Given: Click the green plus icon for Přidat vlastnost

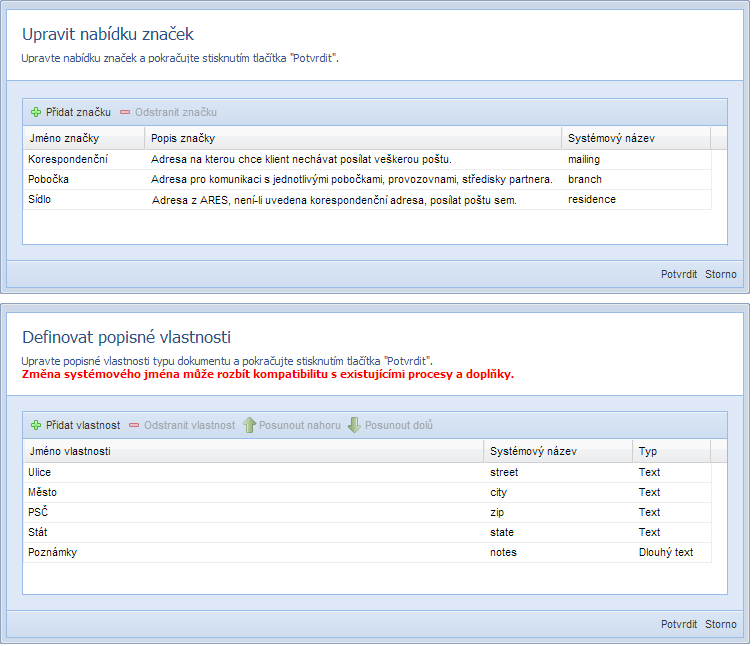Looking at the screenshot, I should (x=36, y=426).
